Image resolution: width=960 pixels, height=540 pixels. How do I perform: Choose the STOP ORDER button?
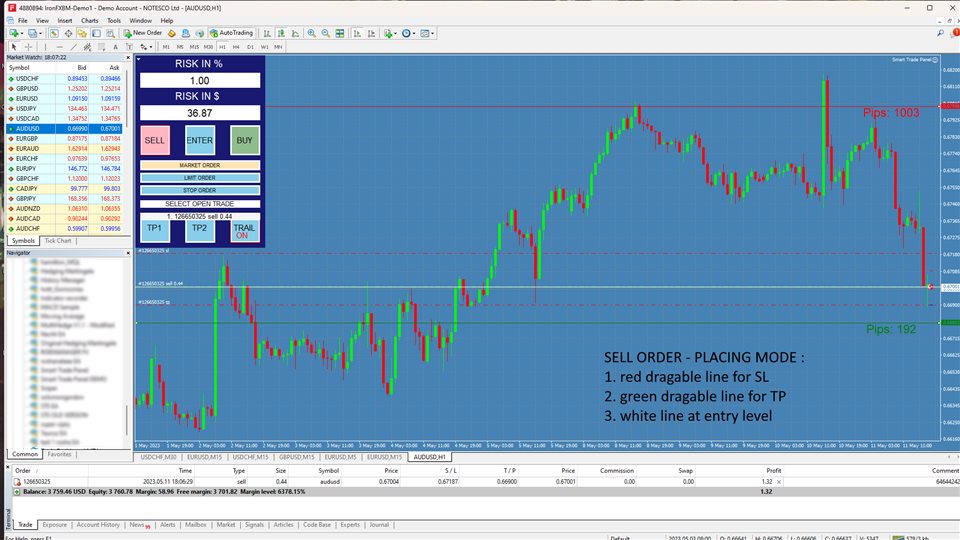click(200, 190)
